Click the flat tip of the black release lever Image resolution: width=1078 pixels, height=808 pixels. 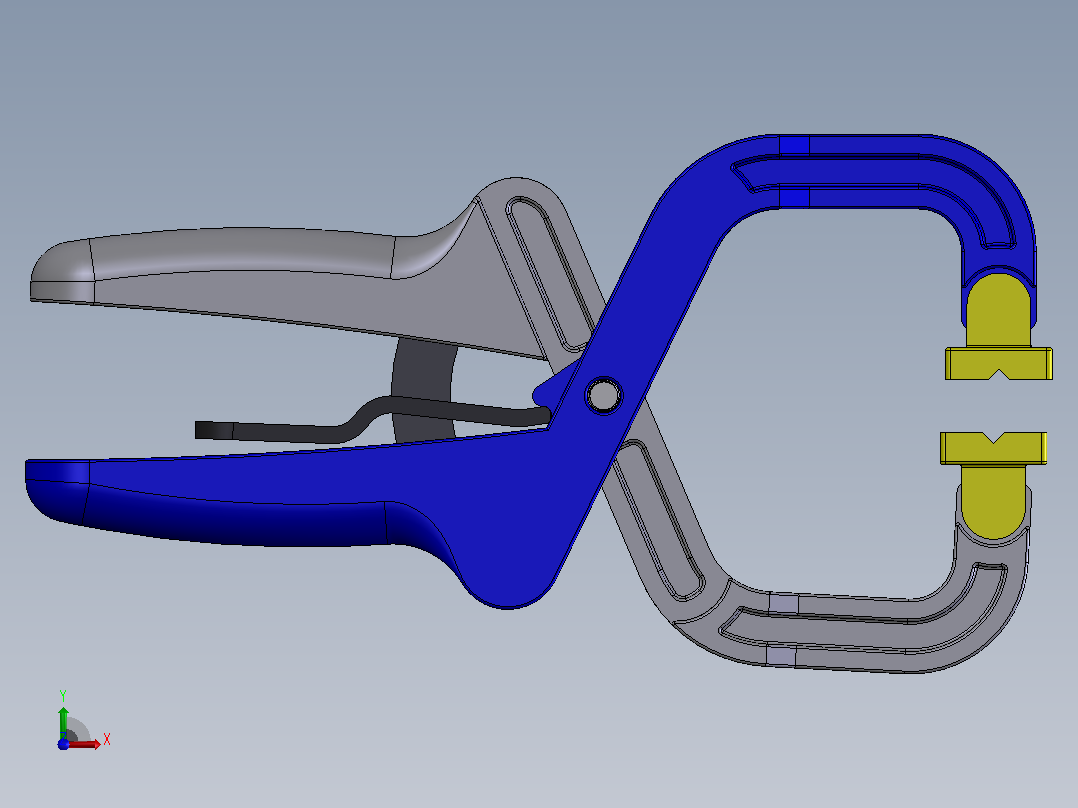click(214, 430)
